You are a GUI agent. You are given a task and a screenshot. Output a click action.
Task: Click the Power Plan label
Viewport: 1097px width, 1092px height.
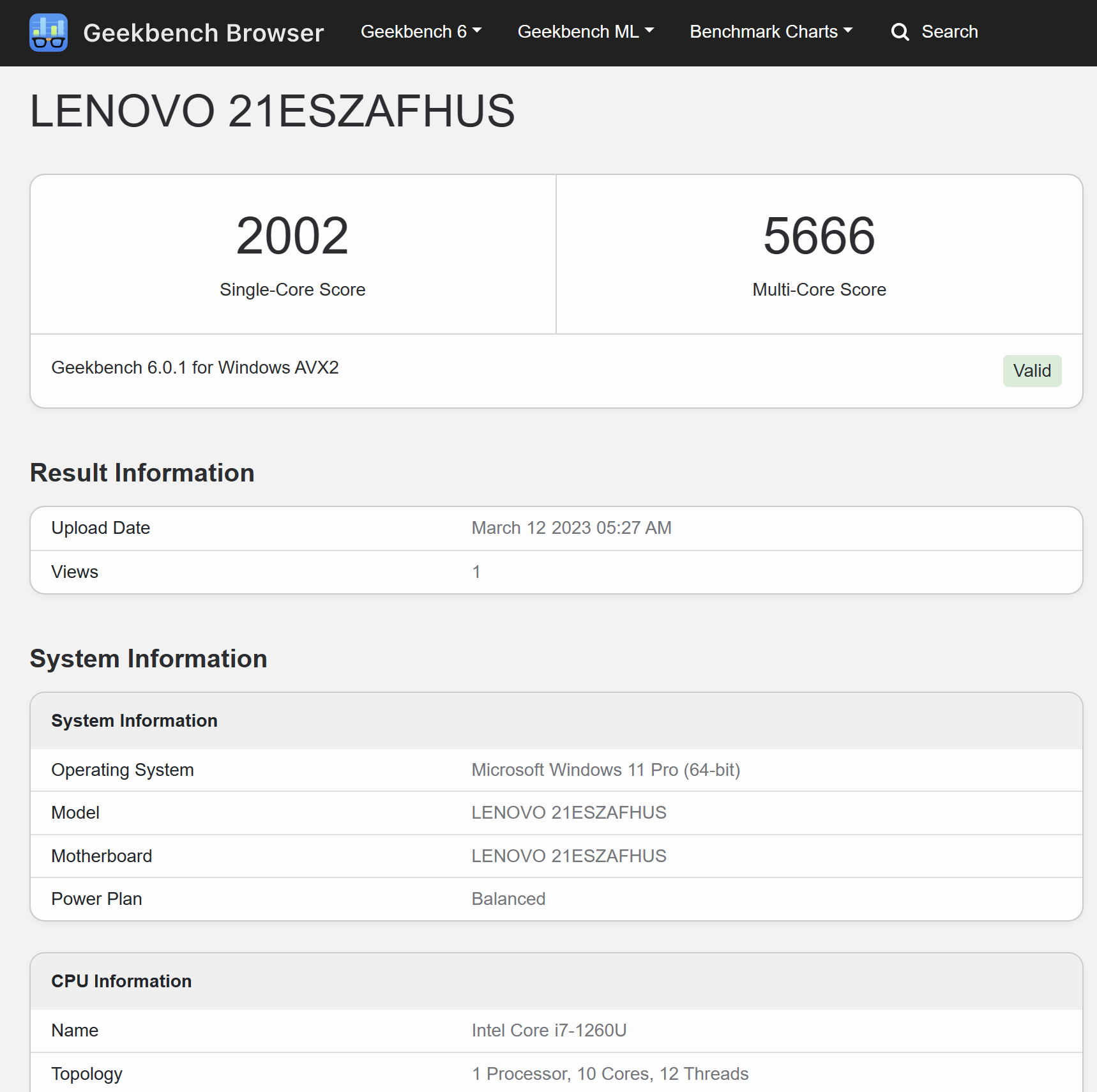coord(96,899)
